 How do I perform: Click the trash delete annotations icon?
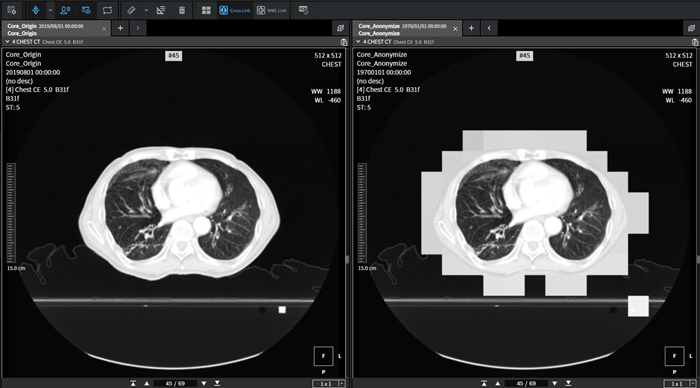pos(182,10)
